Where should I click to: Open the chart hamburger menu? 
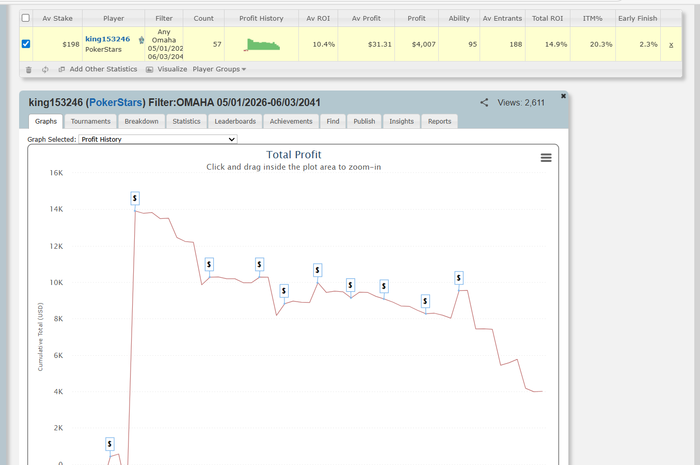tap(546, 158)
